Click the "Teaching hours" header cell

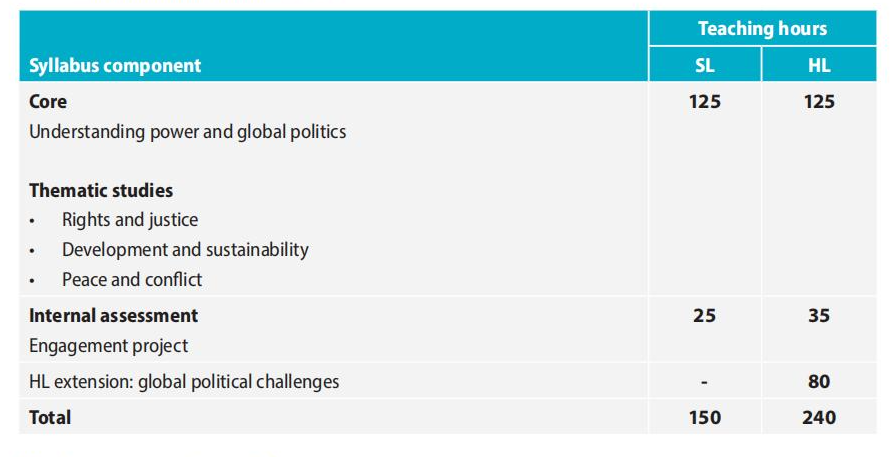point(762,29)
